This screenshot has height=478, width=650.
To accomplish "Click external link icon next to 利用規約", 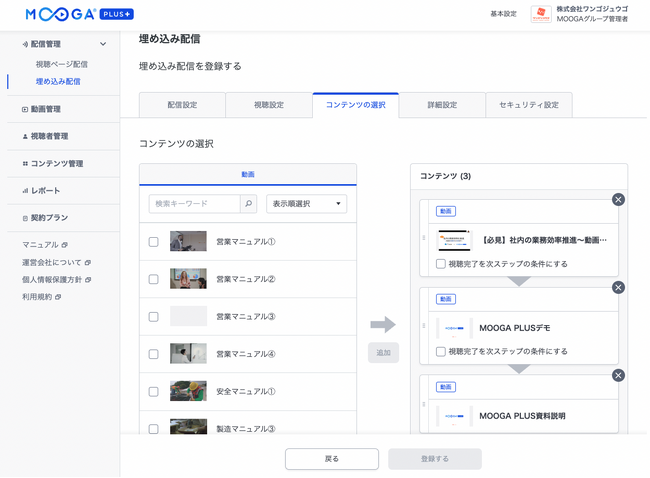I will (x=58, y=297).
